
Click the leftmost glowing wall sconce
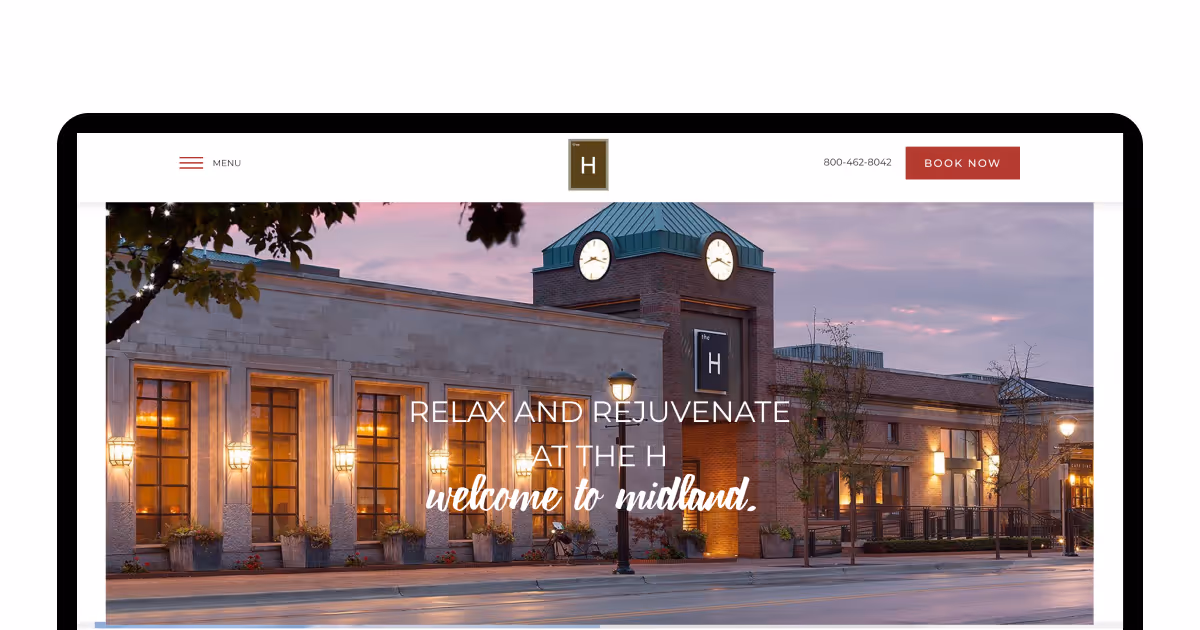(121, 452)
